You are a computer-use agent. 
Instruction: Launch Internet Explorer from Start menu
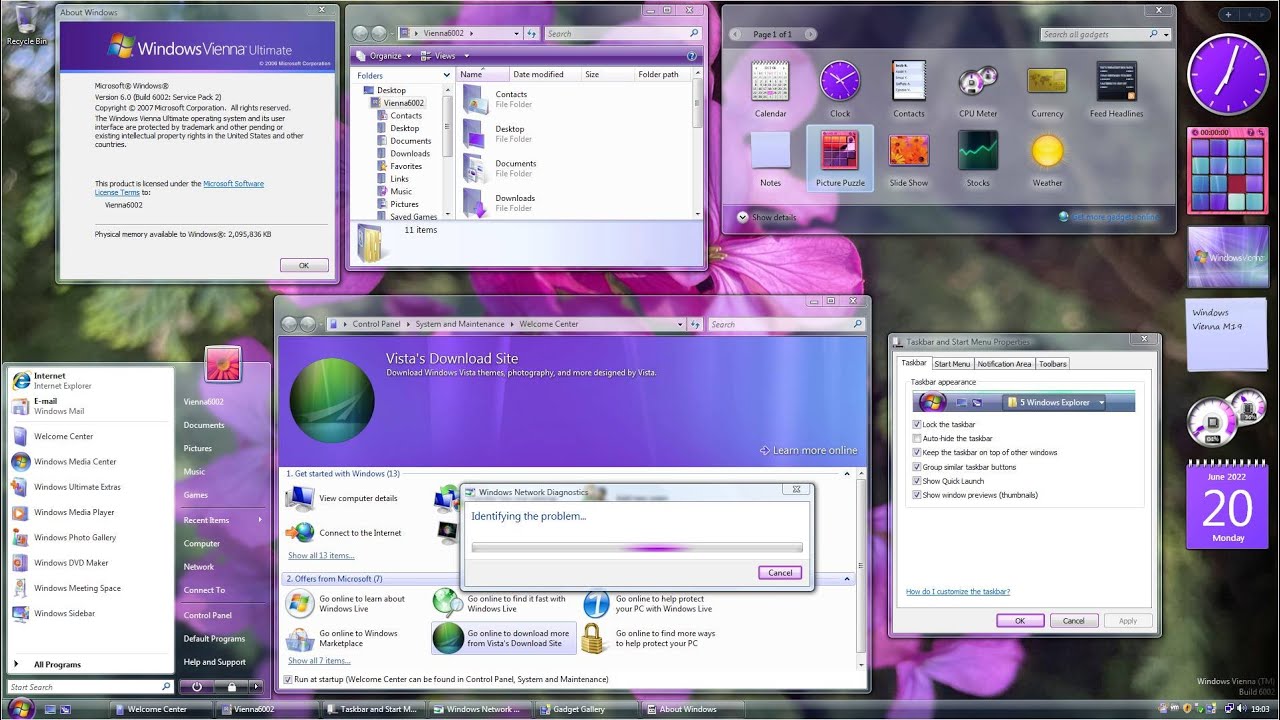pyautogui.click(x=90, y=381)
